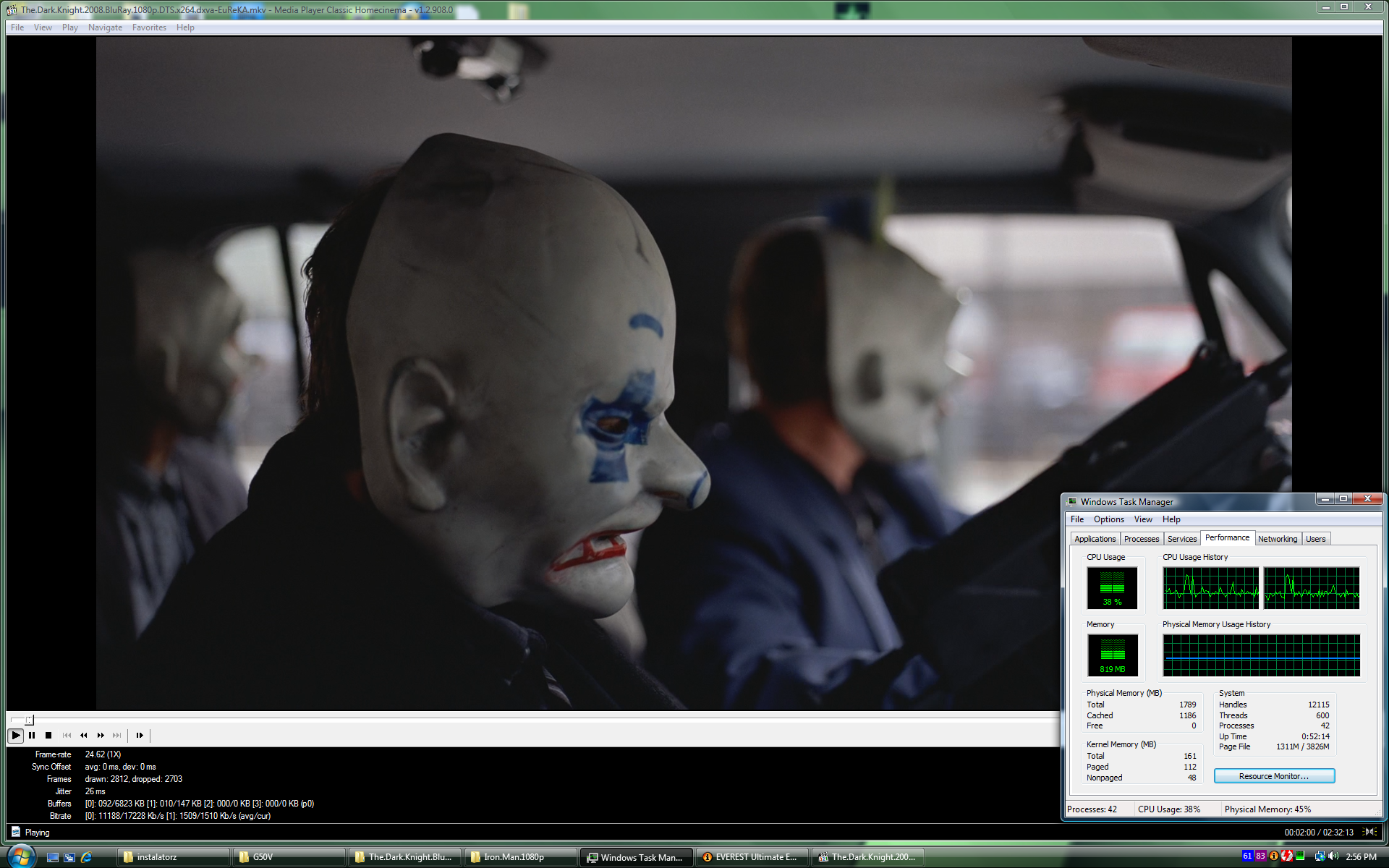Click the skip back (previous) button
Screen dimensions: 1389x868
67,735
